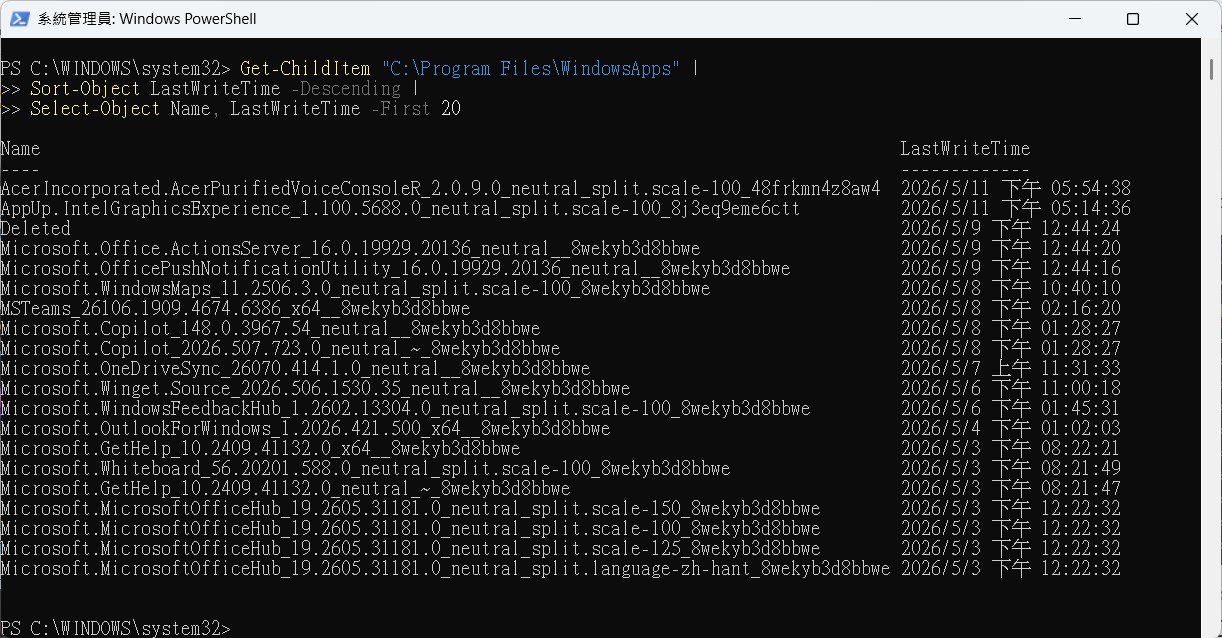1222x638 pixels.
Task: Click the timestamp 2026/5/3 下午 08:22:21
Action: click(1011, 448)
